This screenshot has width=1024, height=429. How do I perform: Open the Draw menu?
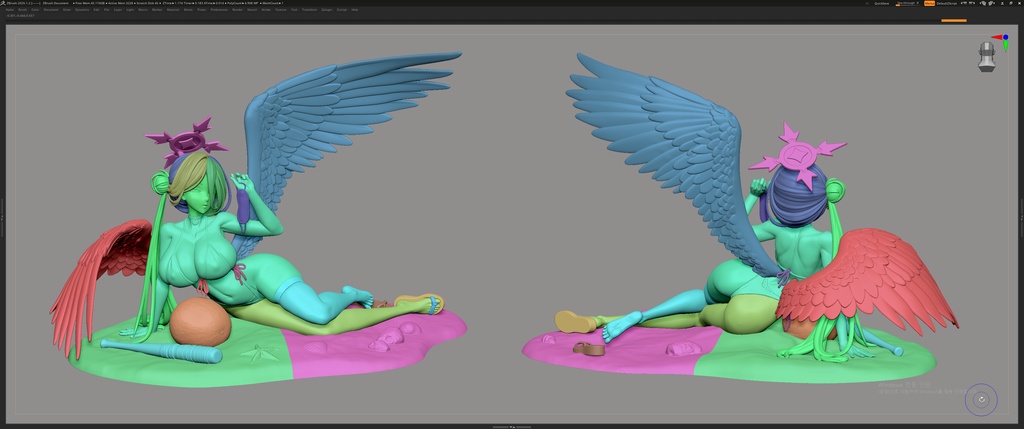(67, 10)
